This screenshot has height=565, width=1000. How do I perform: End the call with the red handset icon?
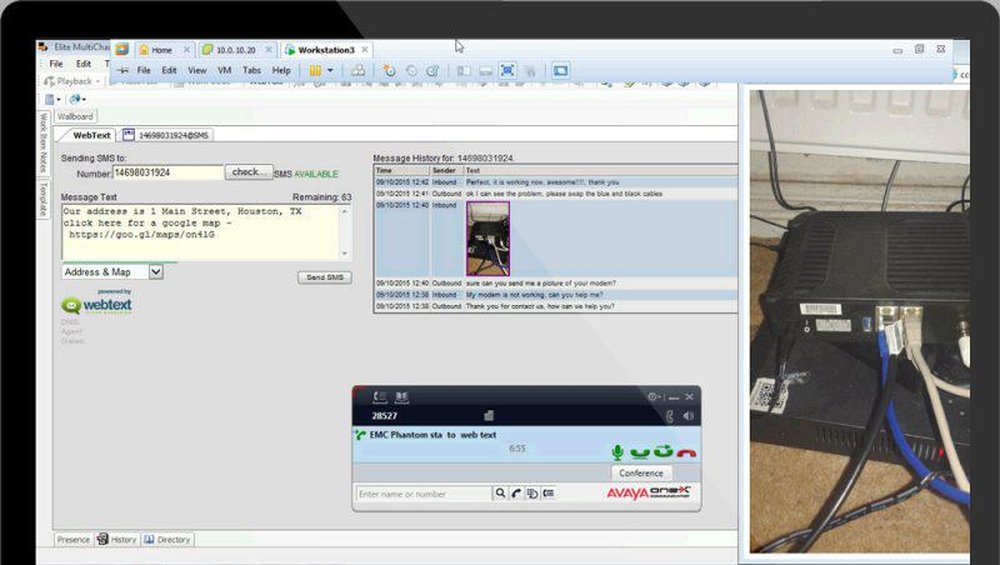coord(686,453)
